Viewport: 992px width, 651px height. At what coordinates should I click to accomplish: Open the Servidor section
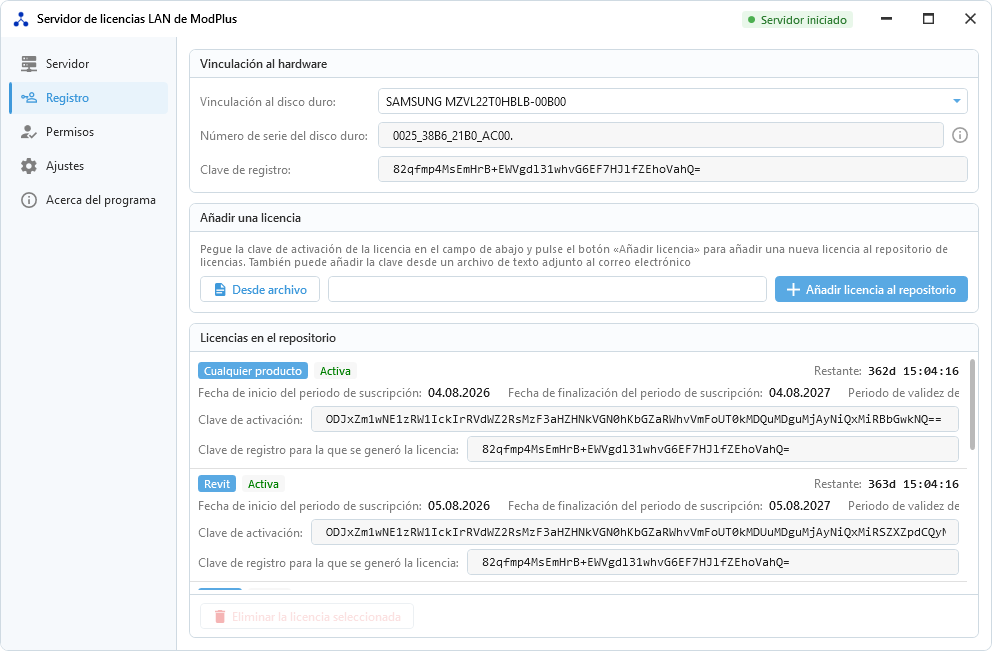(89, 64)
